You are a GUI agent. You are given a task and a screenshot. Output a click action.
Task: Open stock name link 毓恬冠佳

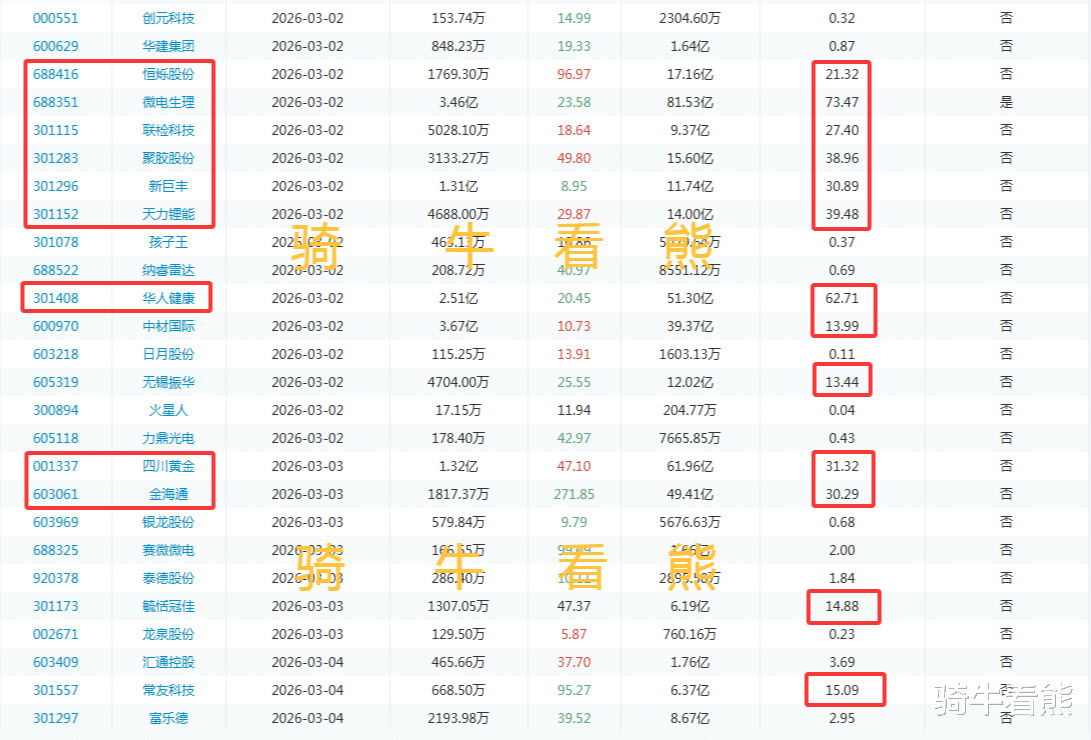tap(168, 606)
